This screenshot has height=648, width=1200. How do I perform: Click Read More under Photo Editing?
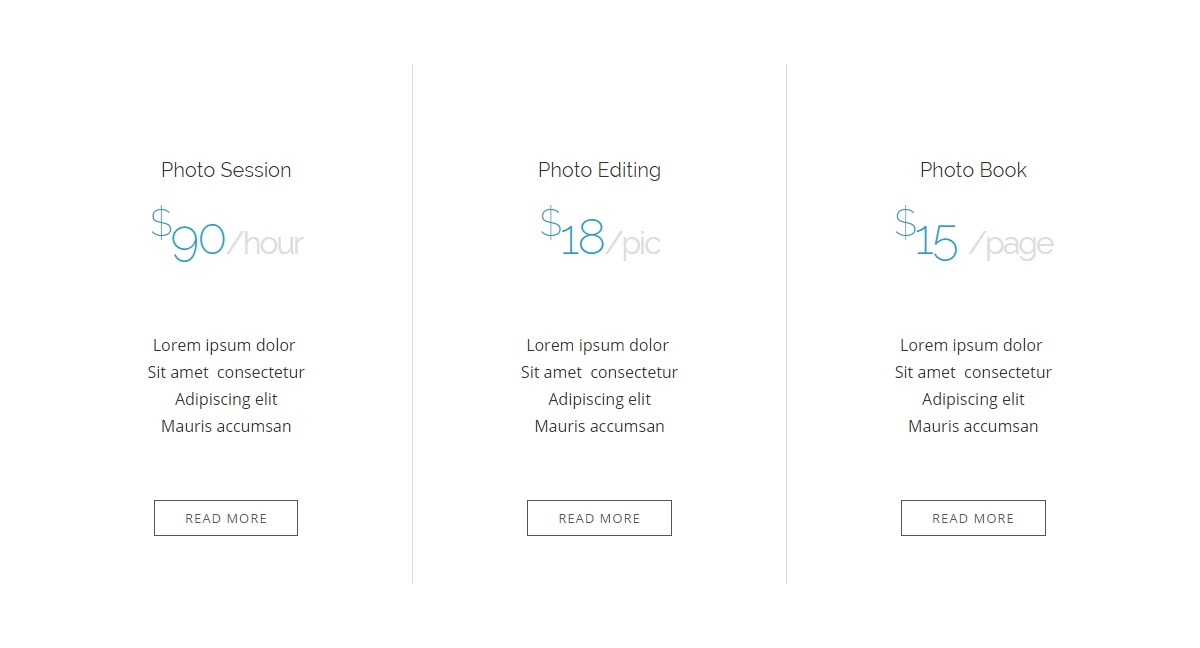(x=599, y=518)
